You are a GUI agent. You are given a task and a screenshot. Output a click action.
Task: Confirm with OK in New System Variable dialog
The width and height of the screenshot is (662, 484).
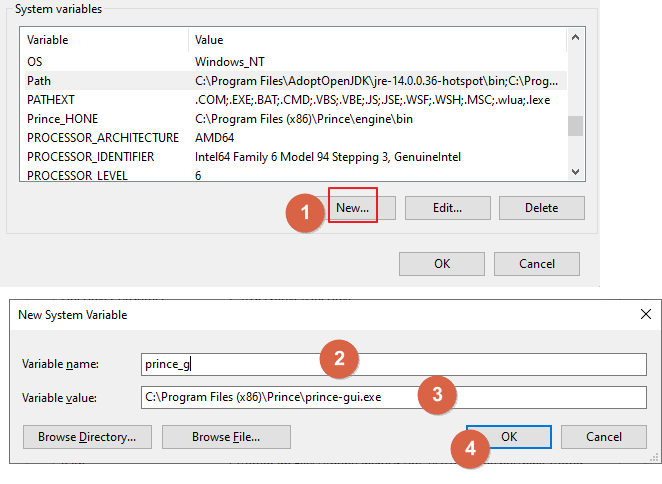tap(508, 437)
